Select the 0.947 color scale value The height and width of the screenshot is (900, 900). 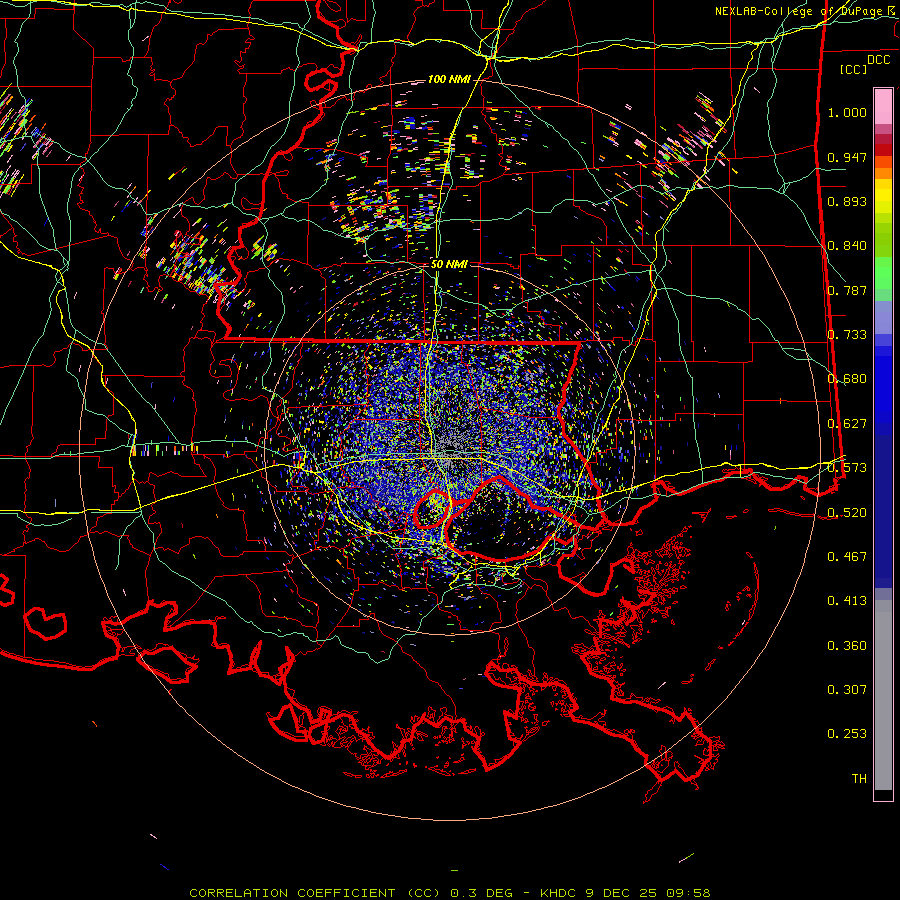click(847, 157)
